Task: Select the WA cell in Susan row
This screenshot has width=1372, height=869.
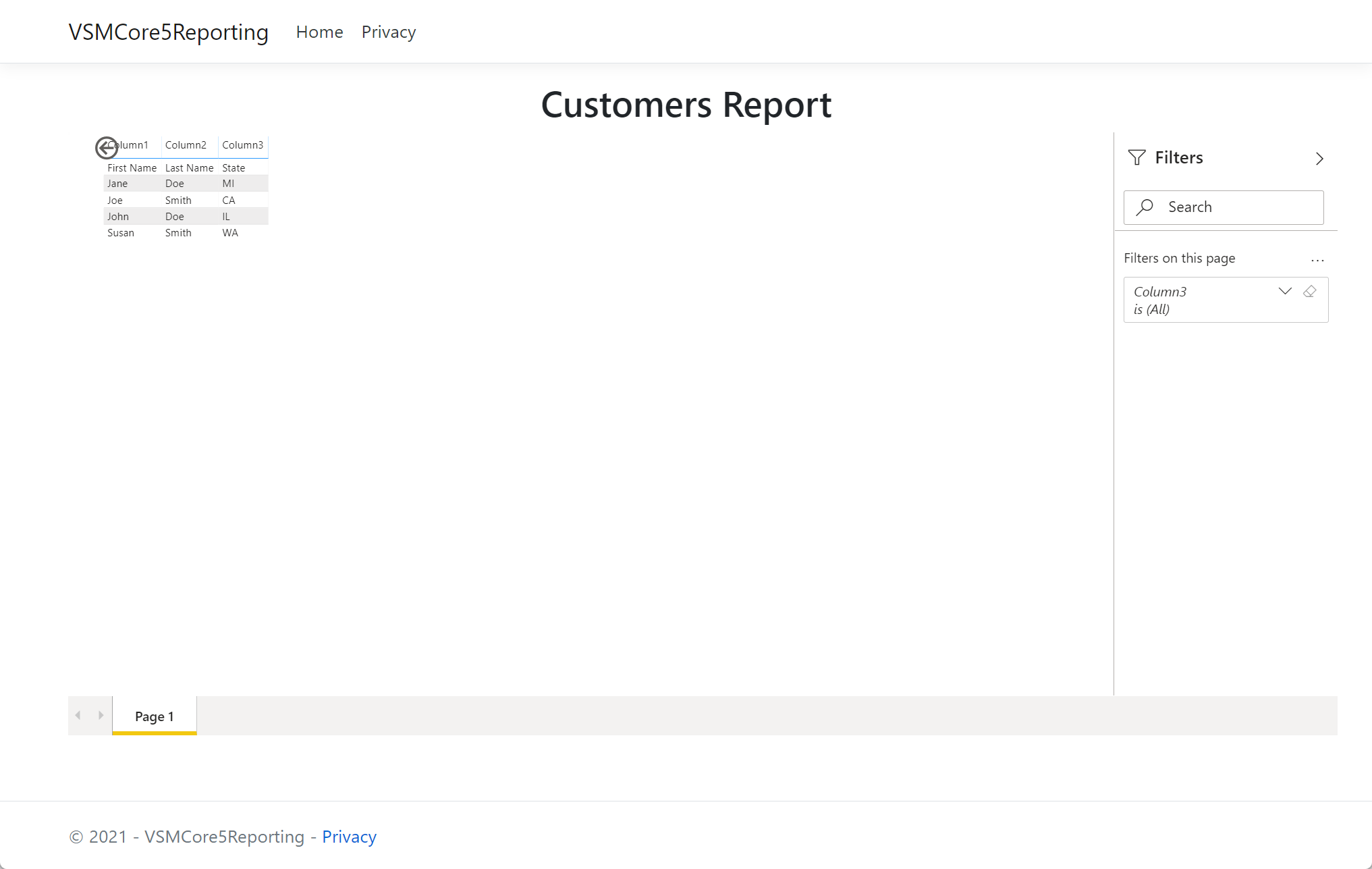Action: pos(230,233)
